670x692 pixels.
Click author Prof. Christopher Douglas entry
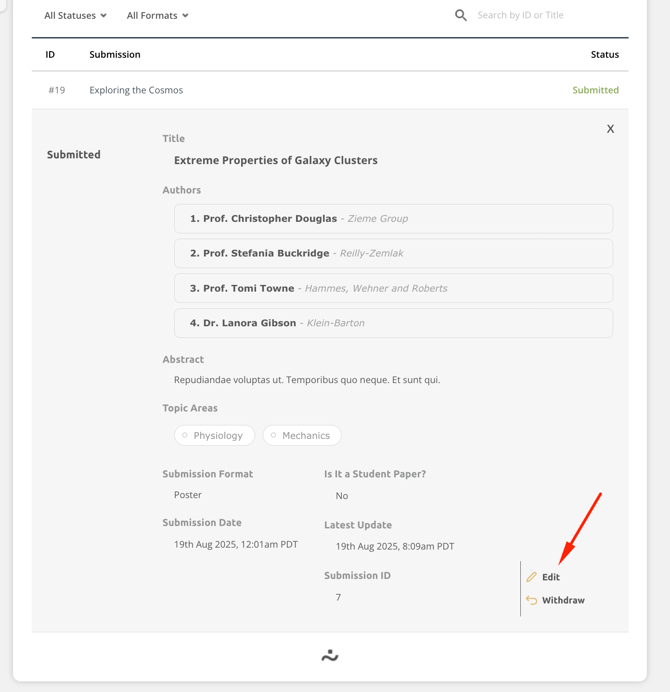pos(393,218)
